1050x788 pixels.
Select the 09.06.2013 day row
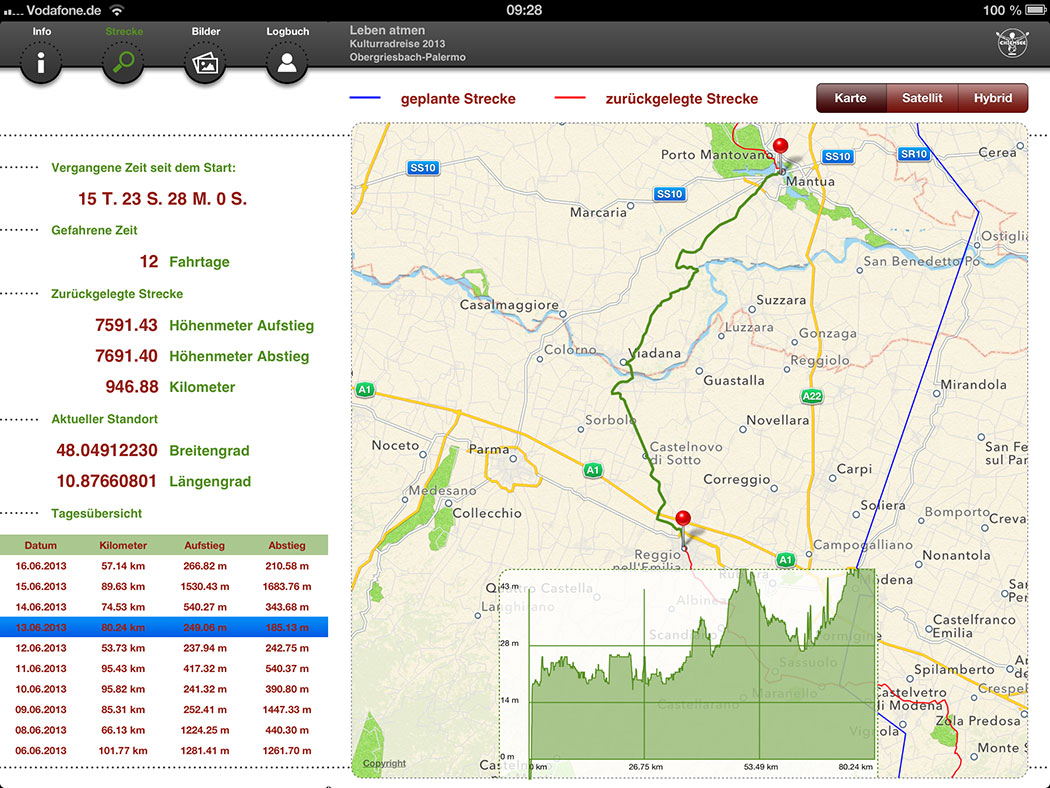tap(164, 710)
